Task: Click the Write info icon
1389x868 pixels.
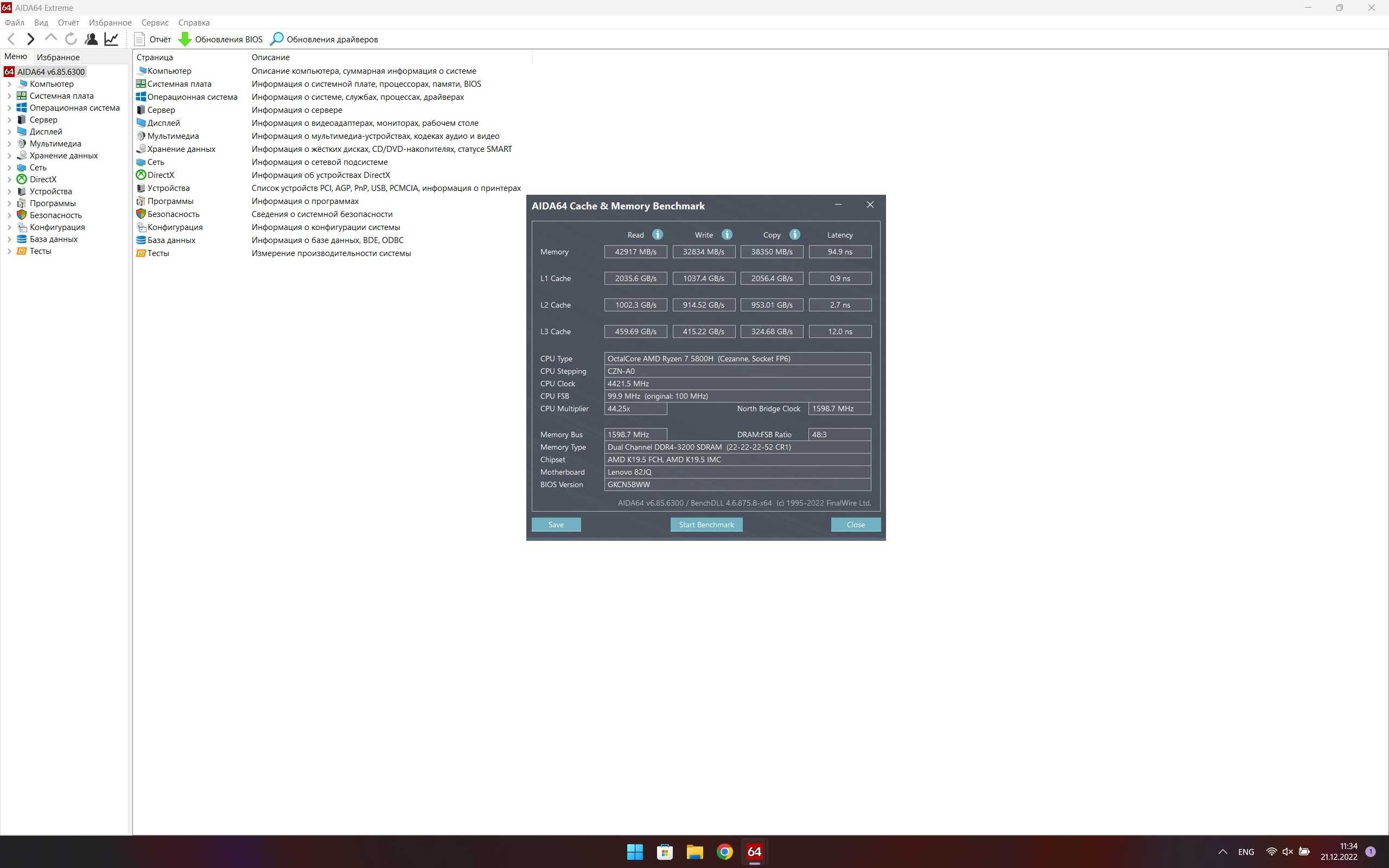Action: pyautogui.click(x=727, y=234)
